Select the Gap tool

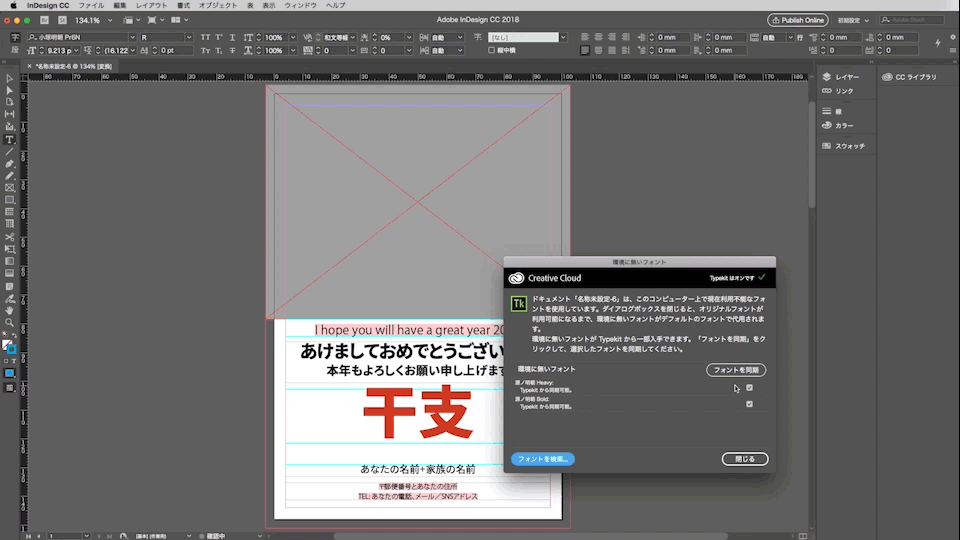coord(9,114)
